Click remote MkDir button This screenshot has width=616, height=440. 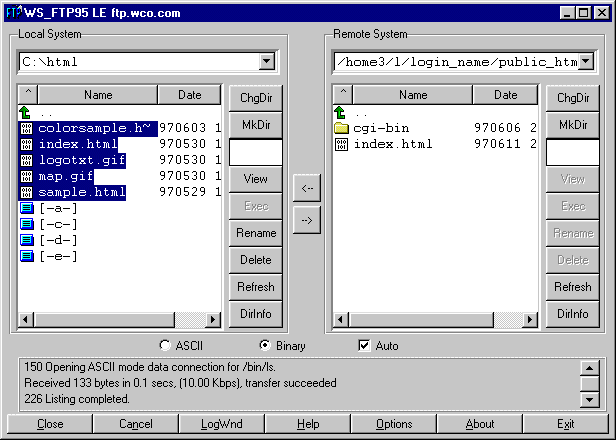pos(573,125)
